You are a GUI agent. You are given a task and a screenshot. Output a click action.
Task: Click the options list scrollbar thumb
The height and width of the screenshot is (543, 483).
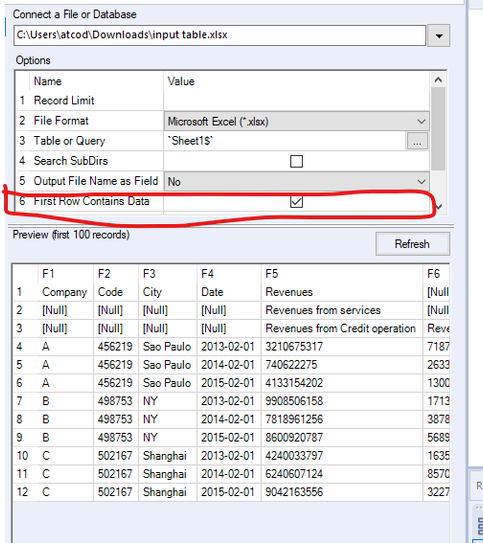[x=438, y=129]
